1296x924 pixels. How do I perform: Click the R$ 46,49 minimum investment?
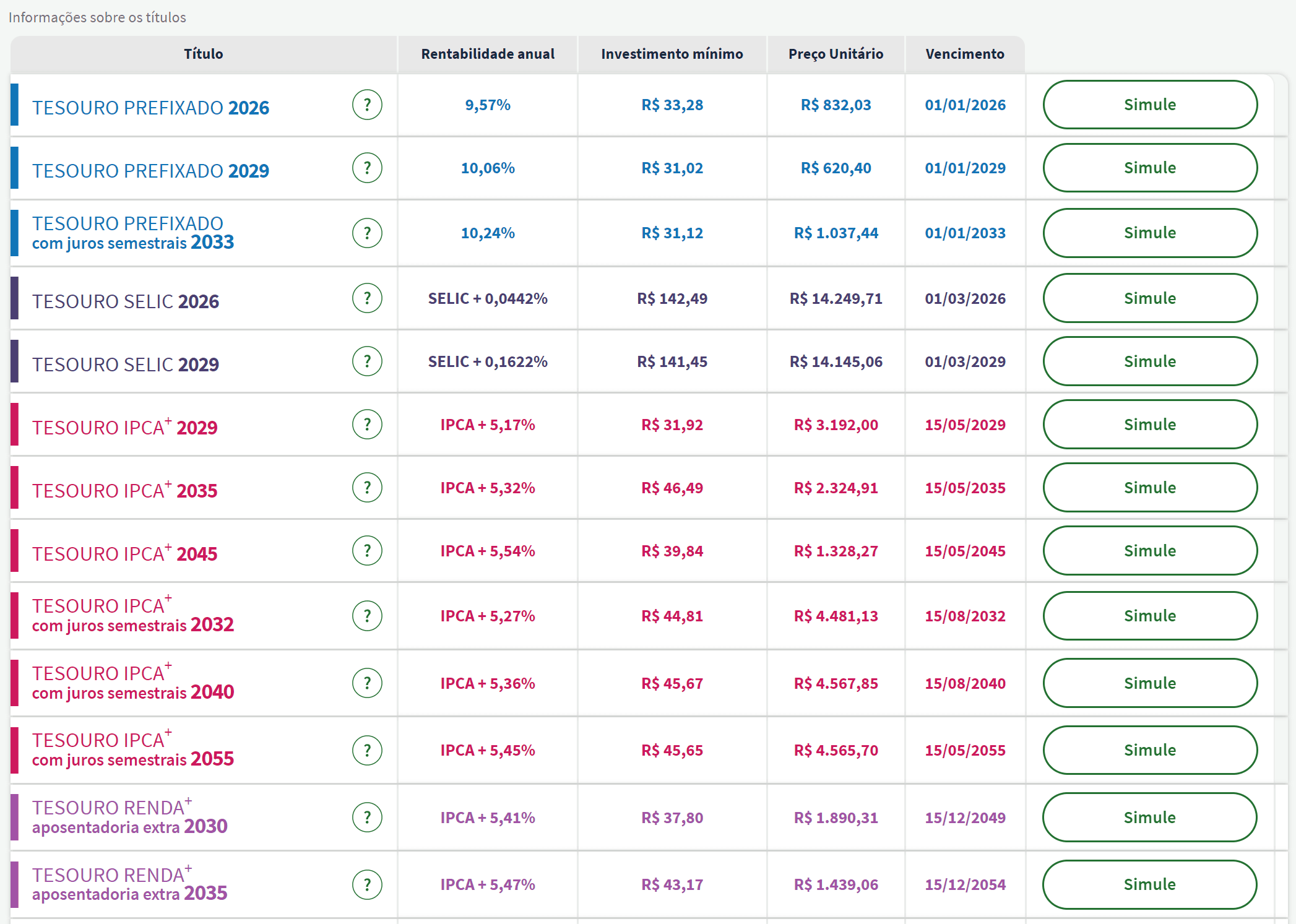[x=672, y=488]
